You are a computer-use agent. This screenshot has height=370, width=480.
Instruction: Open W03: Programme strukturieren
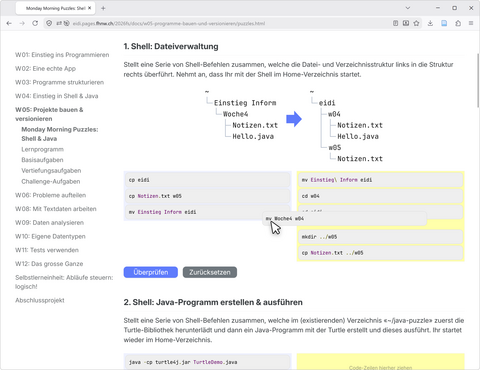(59, 82)
